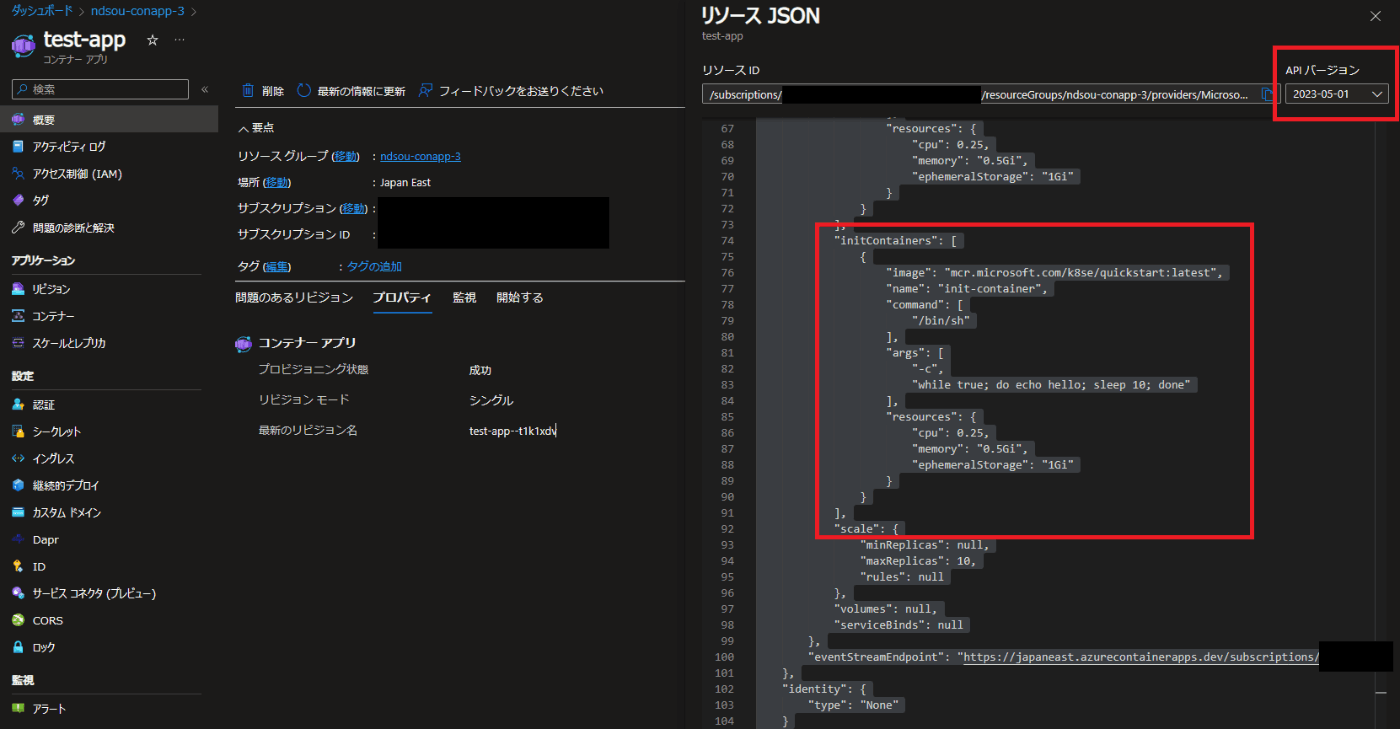Open the eventStreamEndpoint URL in JSON

click(1141, 657)
